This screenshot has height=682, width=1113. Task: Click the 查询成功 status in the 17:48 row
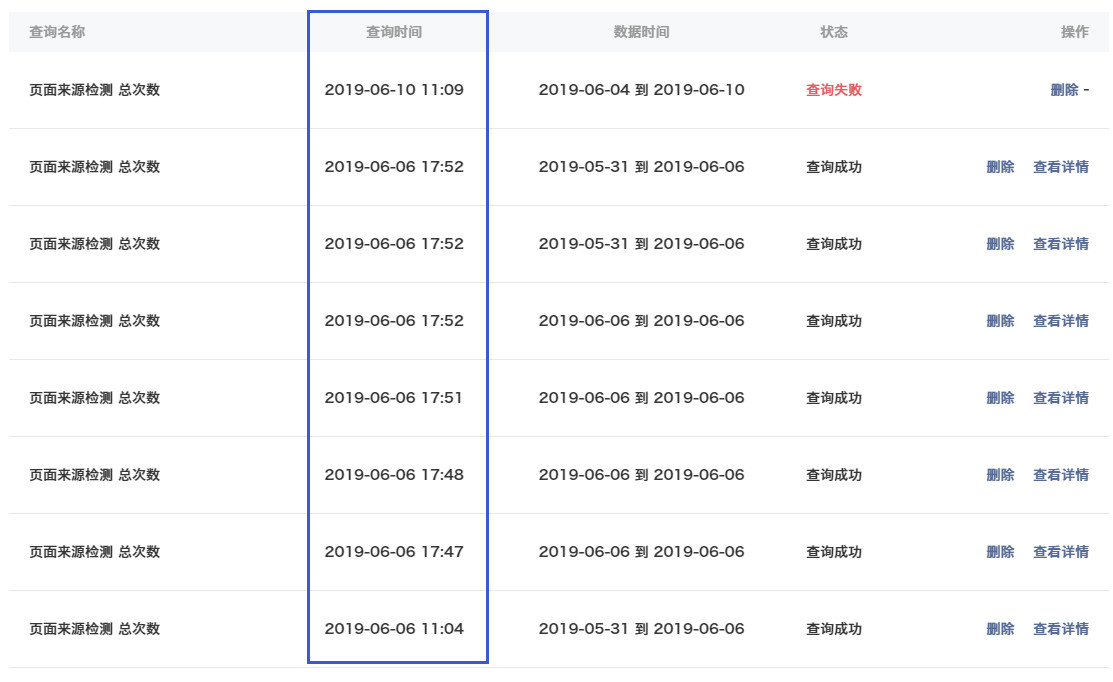click(834, 475)
